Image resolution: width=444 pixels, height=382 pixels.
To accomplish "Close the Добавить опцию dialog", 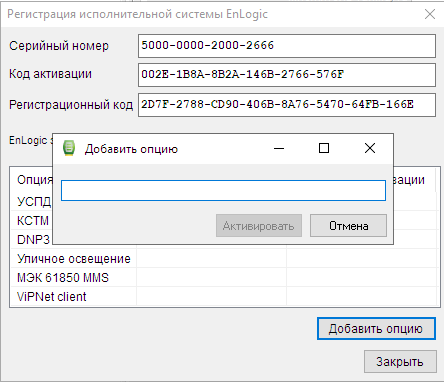I will tap(370, 148).
